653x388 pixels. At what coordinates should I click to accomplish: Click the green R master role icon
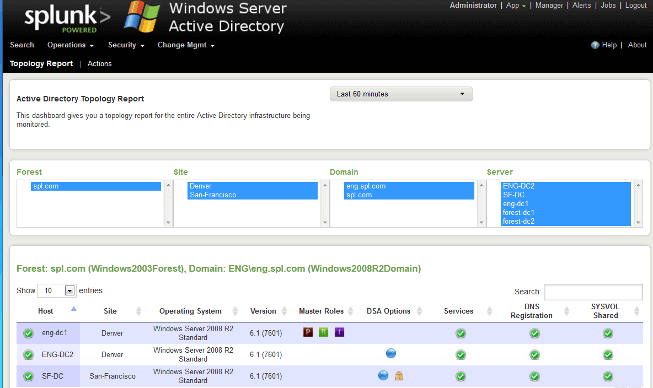tap(324, 332)
